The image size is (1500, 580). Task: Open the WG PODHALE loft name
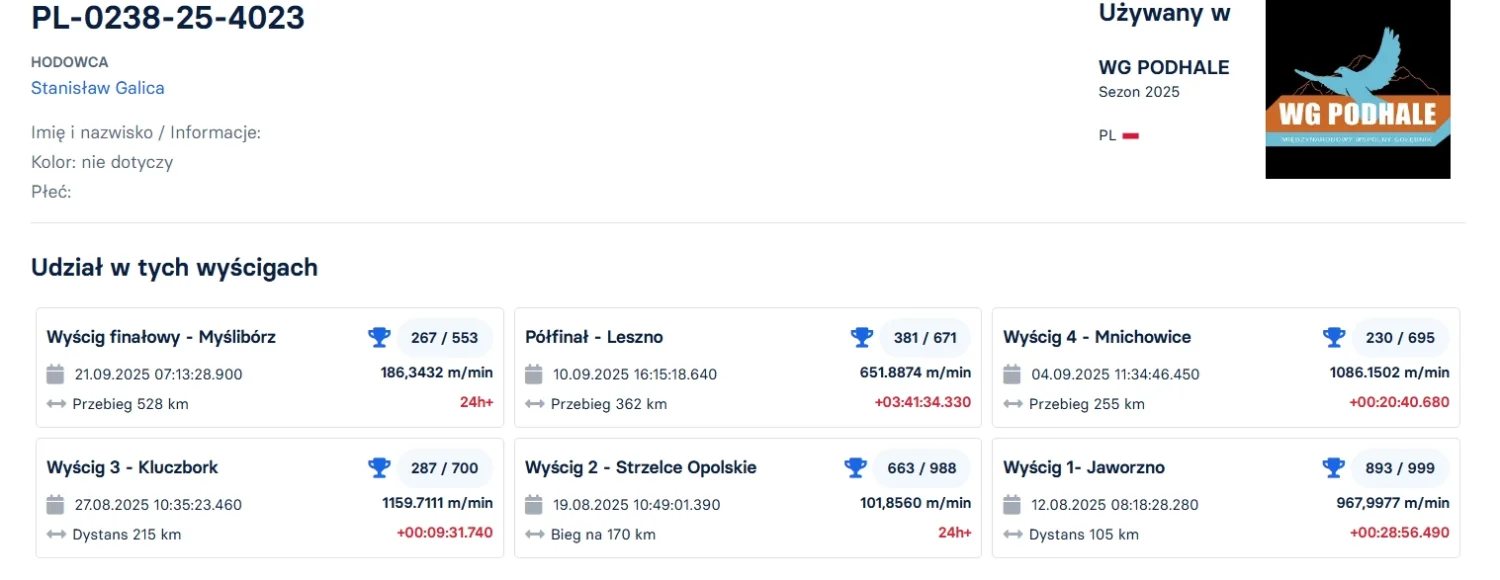click(1163, 68)
